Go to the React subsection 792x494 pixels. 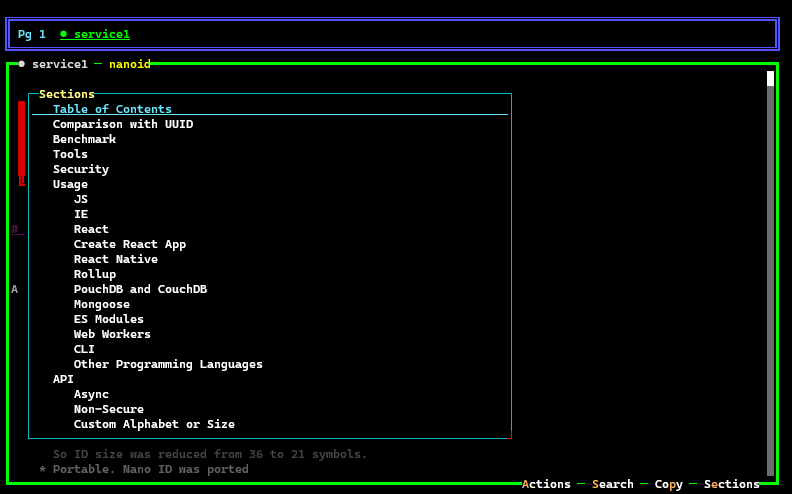tap(91, 229)
